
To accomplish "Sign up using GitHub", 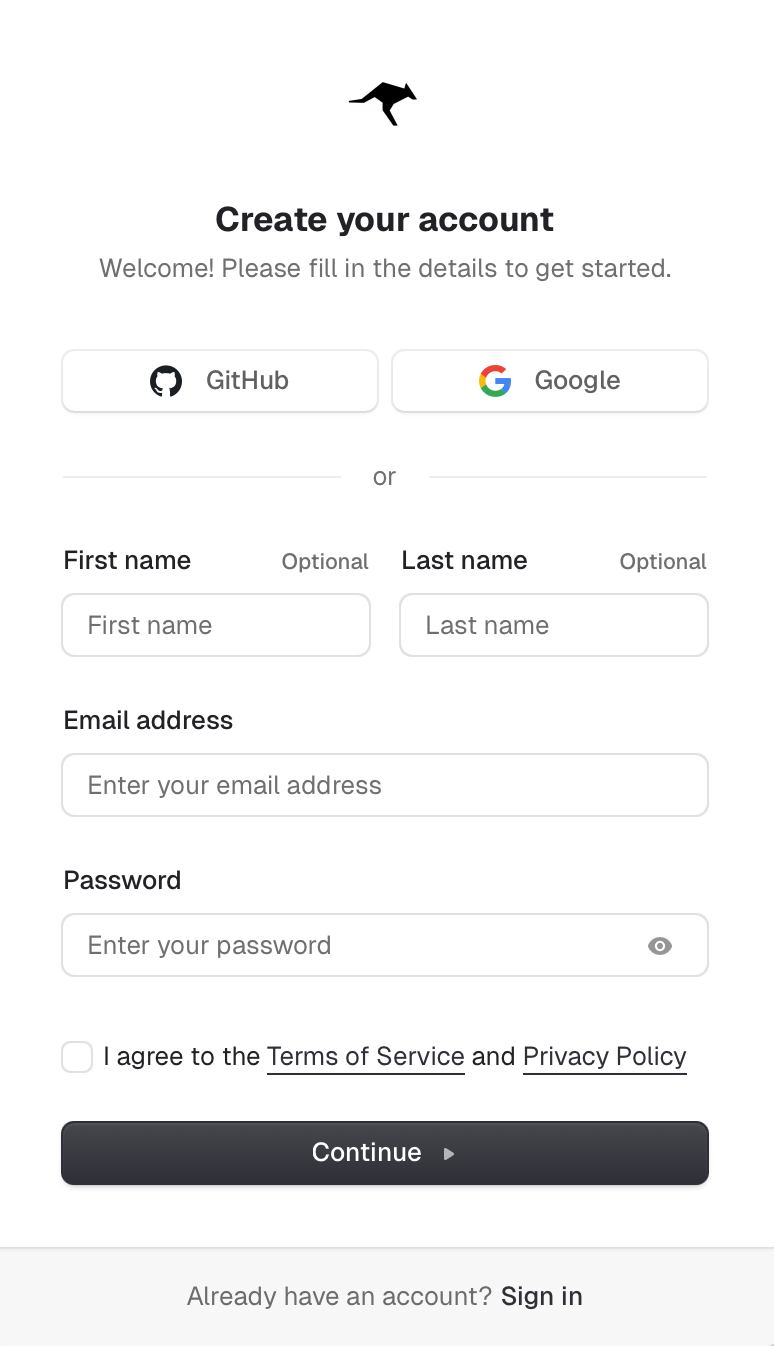I will point(220,380).
